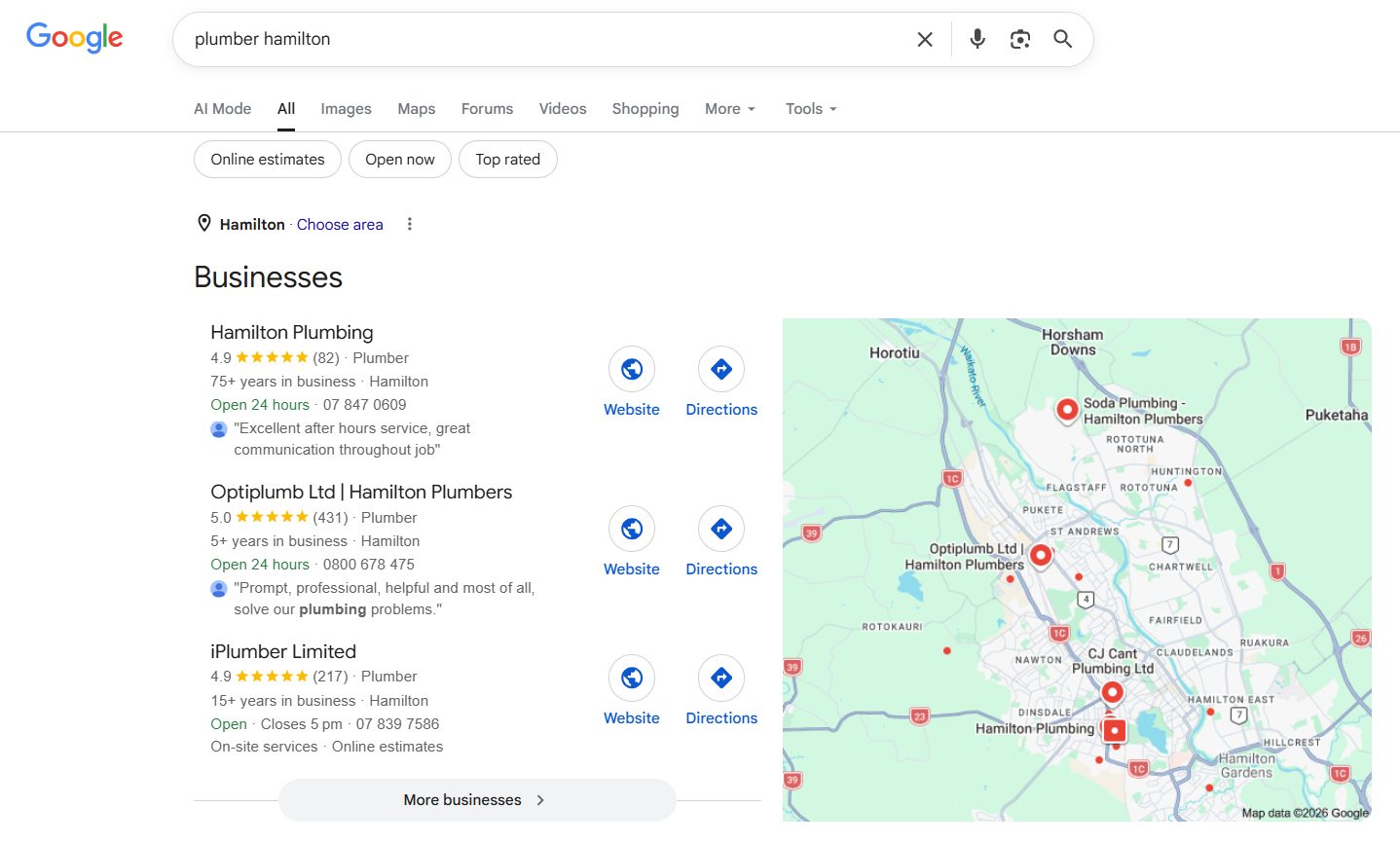The width and height of the screenshot is (1400, 844).
Task: Open Search by image camera icon
Action: 1019,39
